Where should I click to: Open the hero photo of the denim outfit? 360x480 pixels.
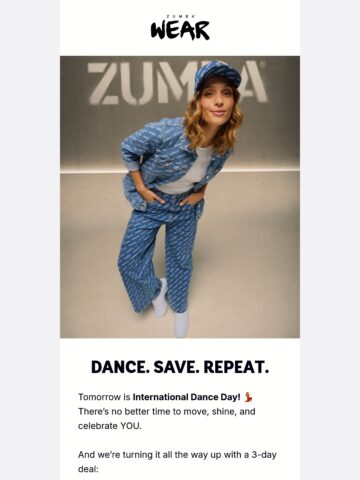[180, 197]
